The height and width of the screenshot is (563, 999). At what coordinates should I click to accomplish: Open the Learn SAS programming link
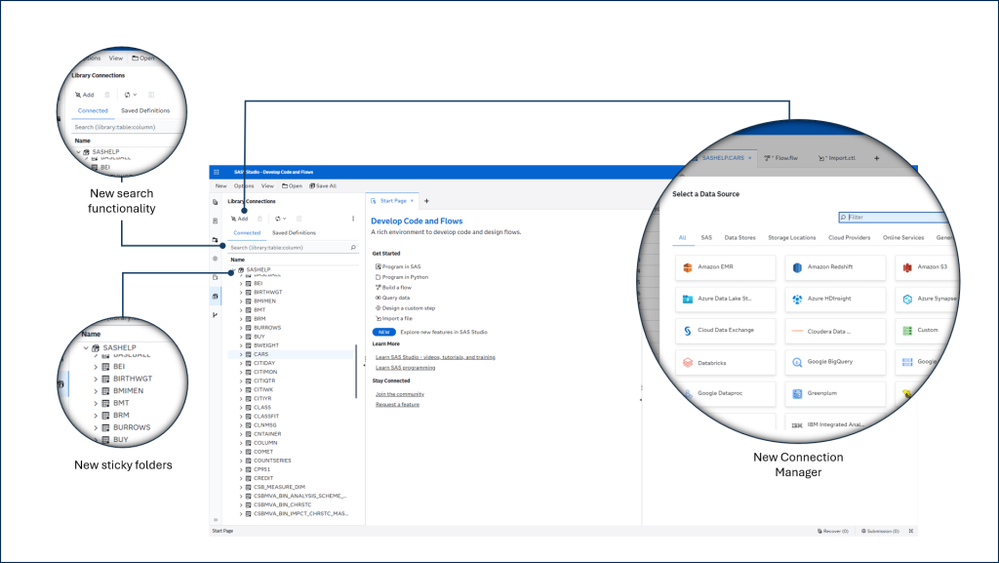[405, 367]
